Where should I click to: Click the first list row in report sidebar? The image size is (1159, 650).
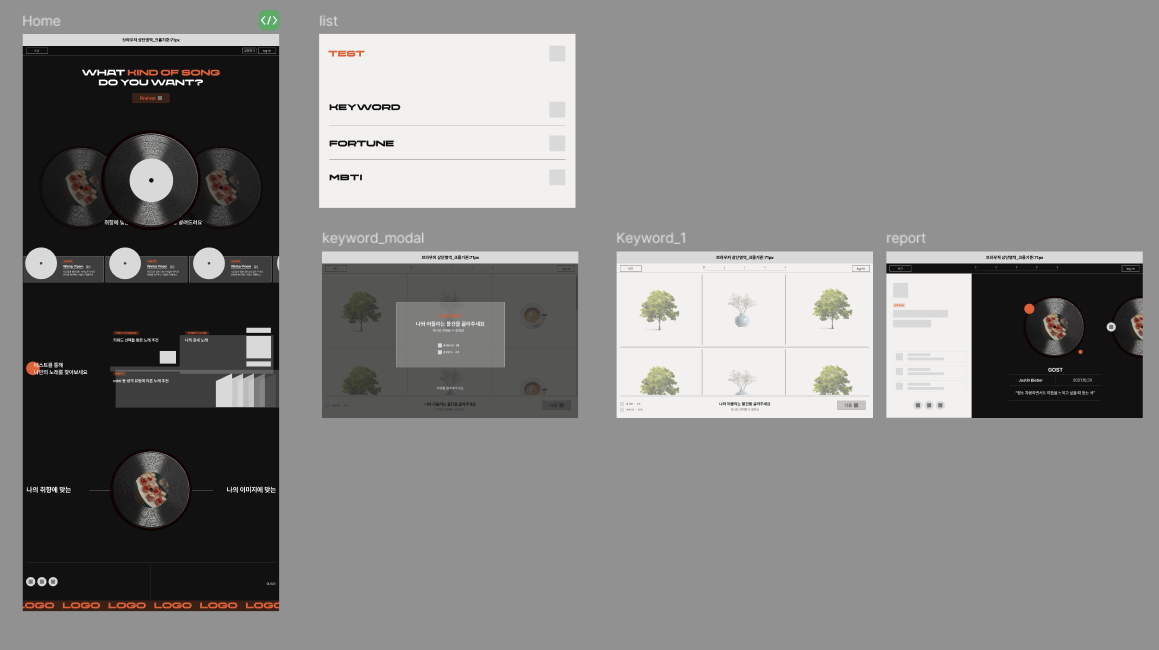929,357
